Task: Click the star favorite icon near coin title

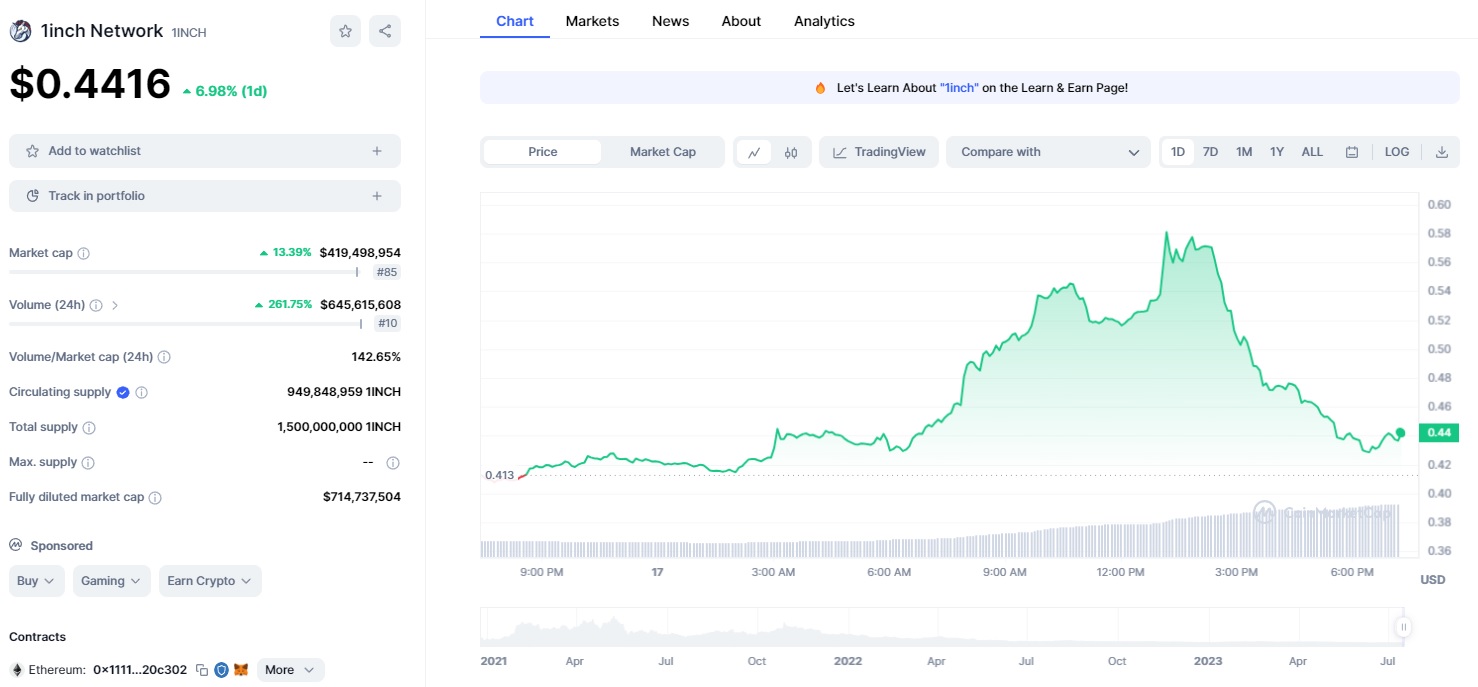Action: (x=345, y=31)
